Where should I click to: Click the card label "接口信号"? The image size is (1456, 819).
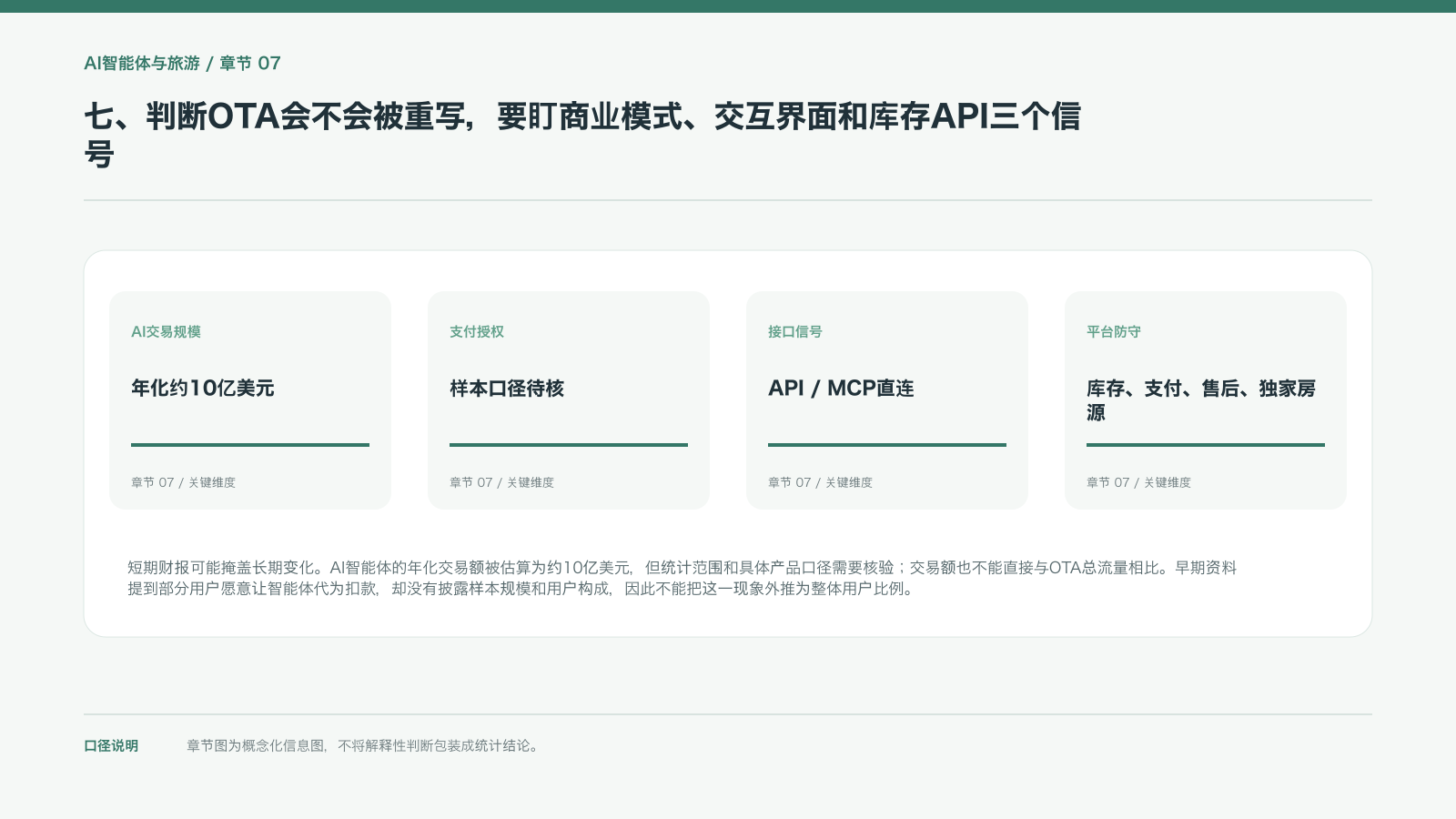pos(795,332)
